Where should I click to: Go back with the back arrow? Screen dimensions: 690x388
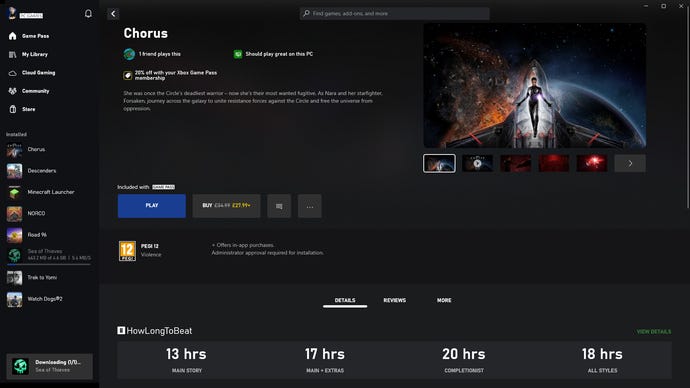(113, 14)
